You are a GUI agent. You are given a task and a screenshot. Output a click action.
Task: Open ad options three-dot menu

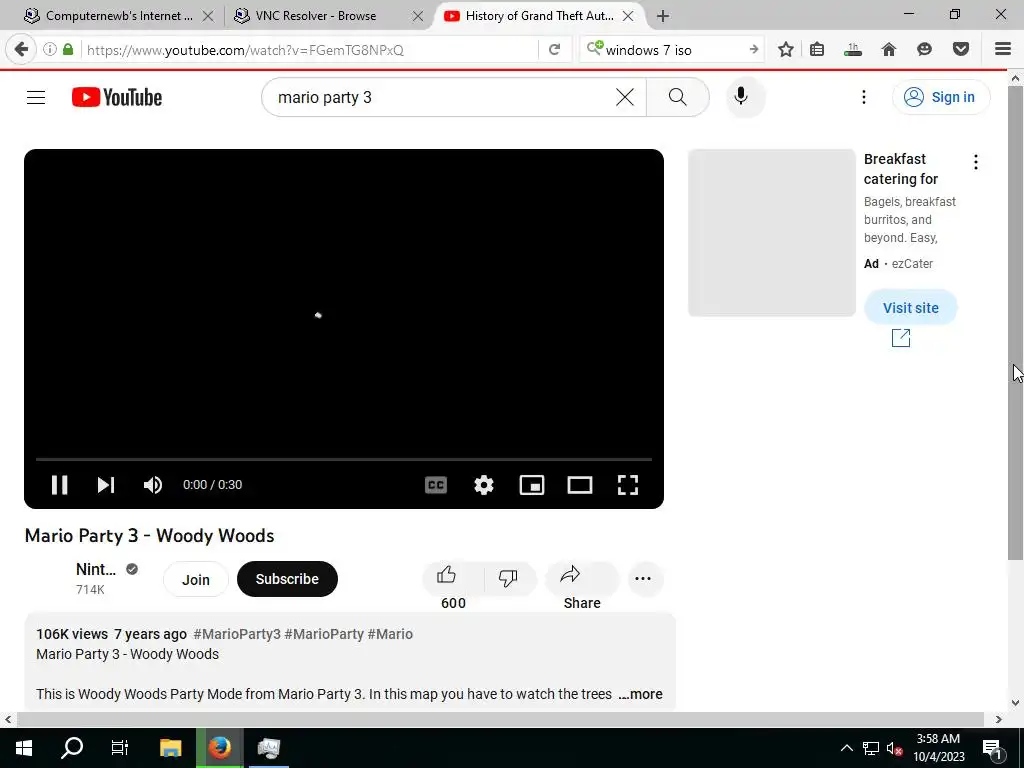coord(976,162)
